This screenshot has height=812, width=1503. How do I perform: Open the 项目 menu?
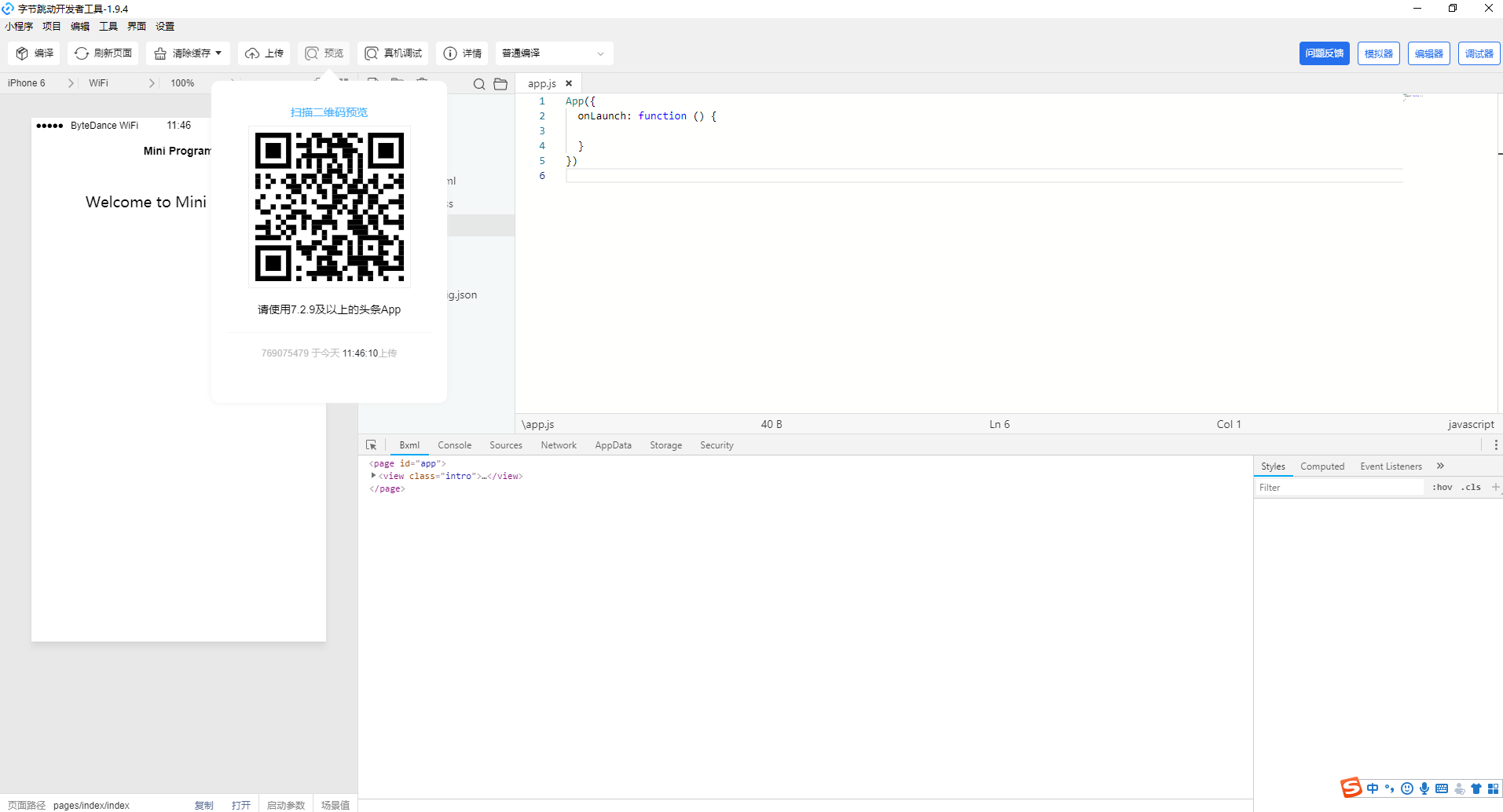[x=52, y=27]
